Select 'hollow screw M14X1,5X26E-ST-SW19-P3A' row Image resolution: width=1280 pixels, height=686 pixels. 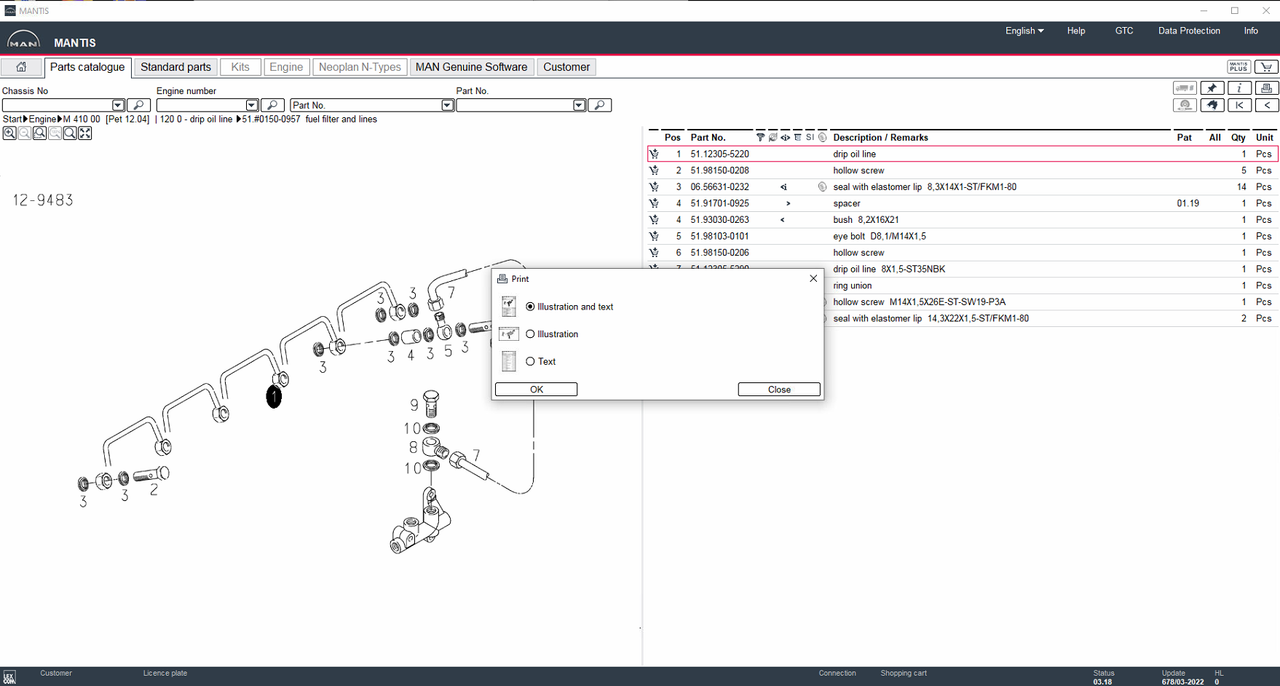tap(919, 302)
